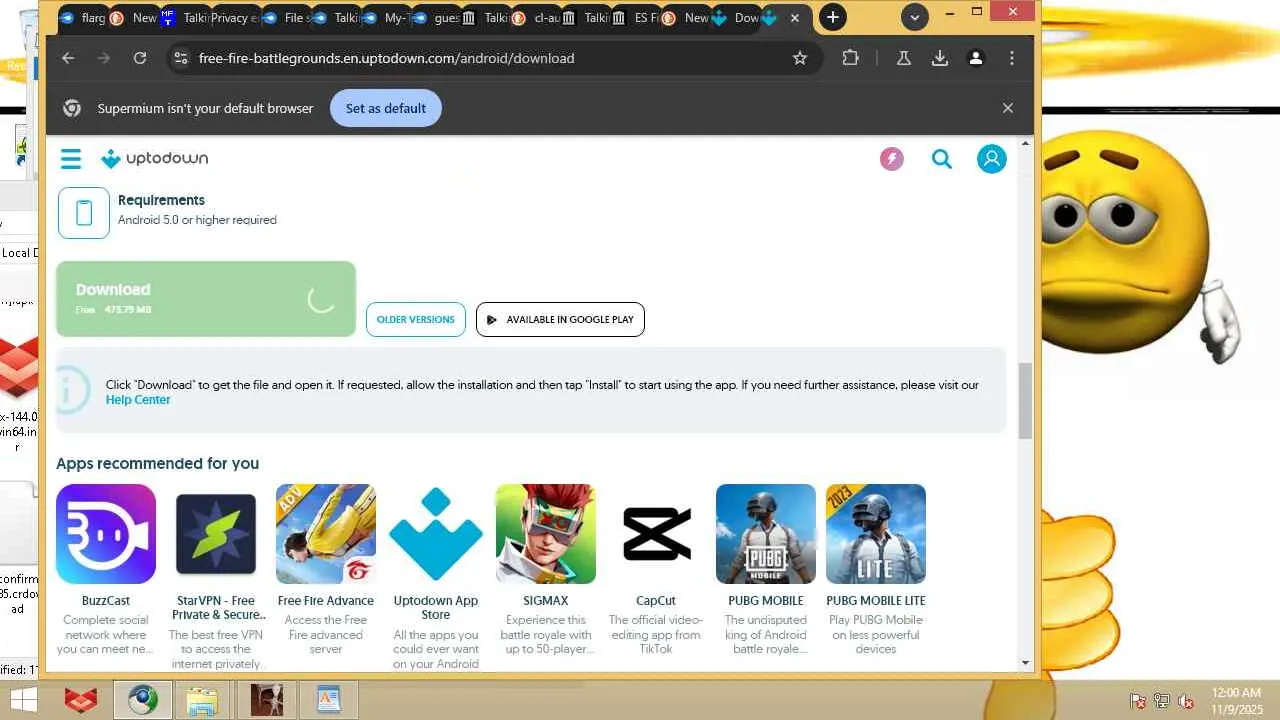1280x720 pixels.
Task: Bookmark this page with the star
Action: coord(800,58)
